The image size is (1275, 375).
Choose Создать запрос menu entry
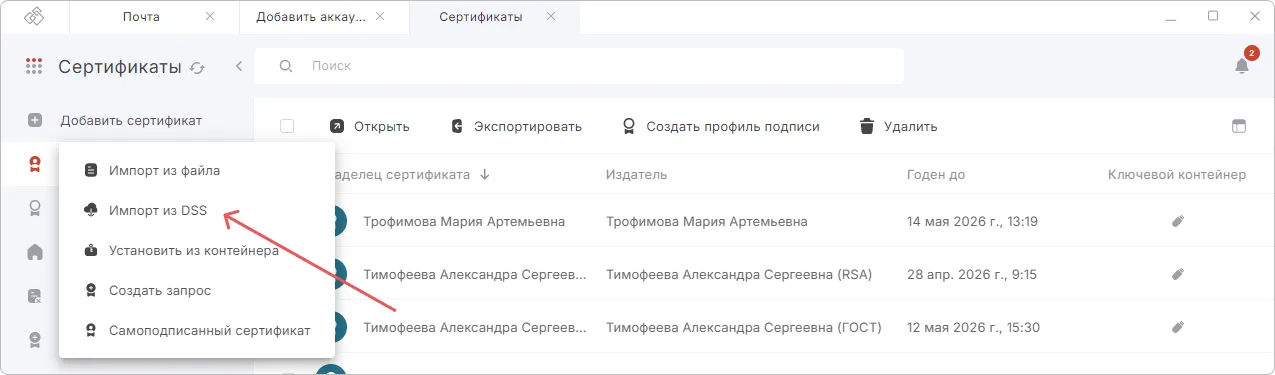(160, 290)
